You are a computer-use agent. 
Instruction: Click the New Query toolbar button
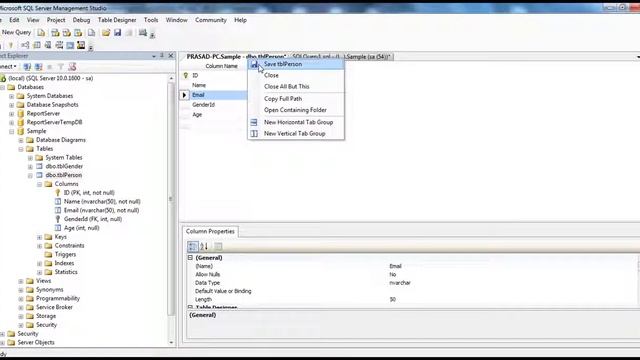[x=16, y=32]
